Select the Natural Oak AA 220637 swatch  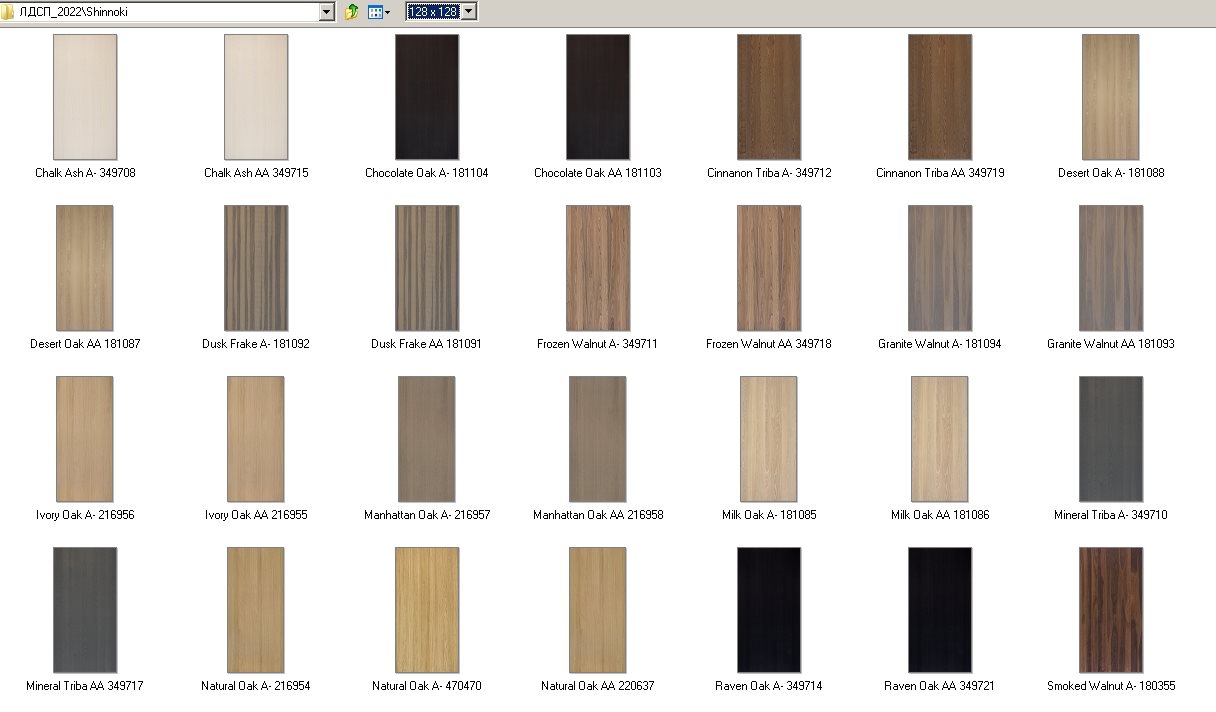point(598,610)
